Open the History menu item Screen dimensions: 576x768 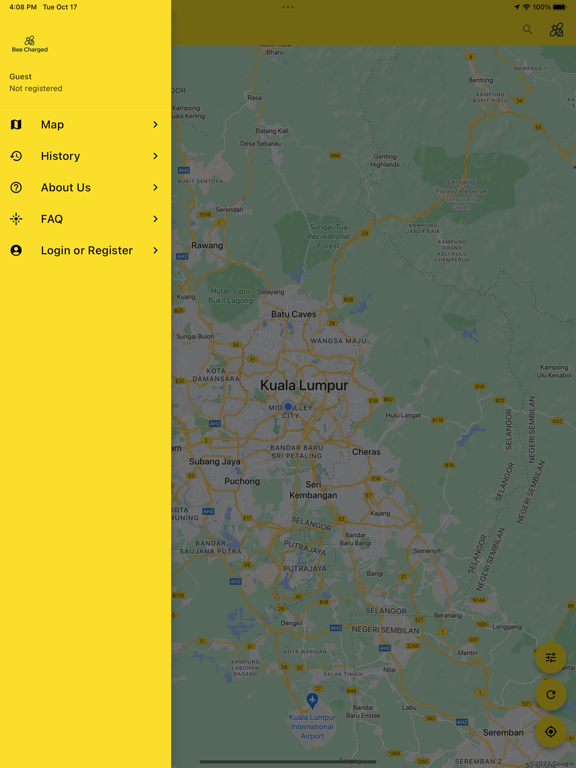pyautogui.click(x=86, y=156)
